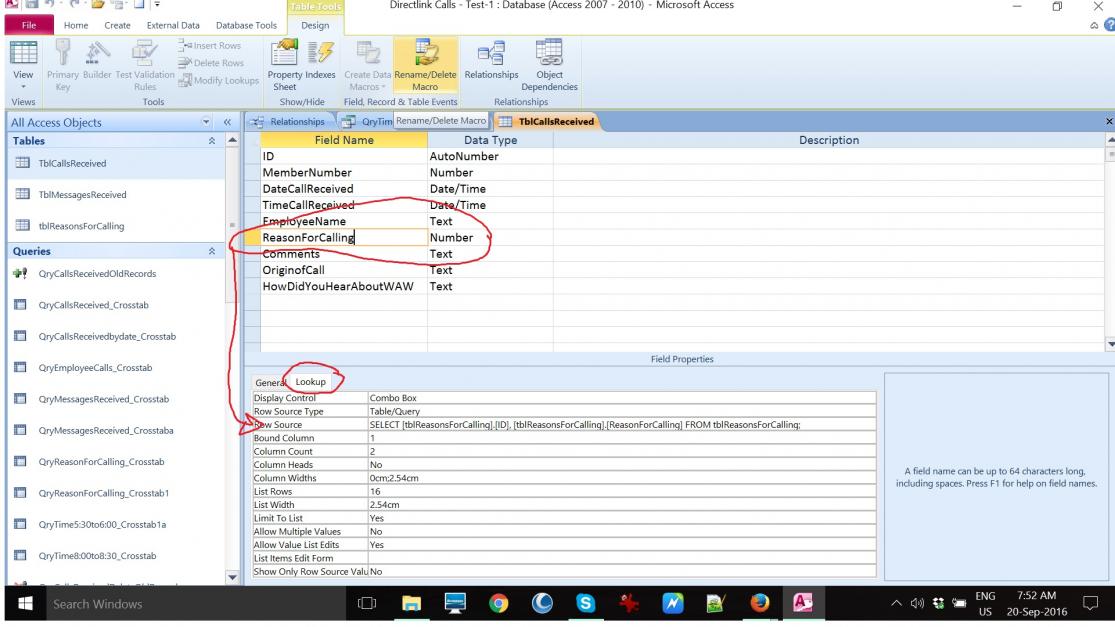This screenshot has height=627, width=1115.
Task: Click the Row Source SELECT statement field
Action: (621, 424)
